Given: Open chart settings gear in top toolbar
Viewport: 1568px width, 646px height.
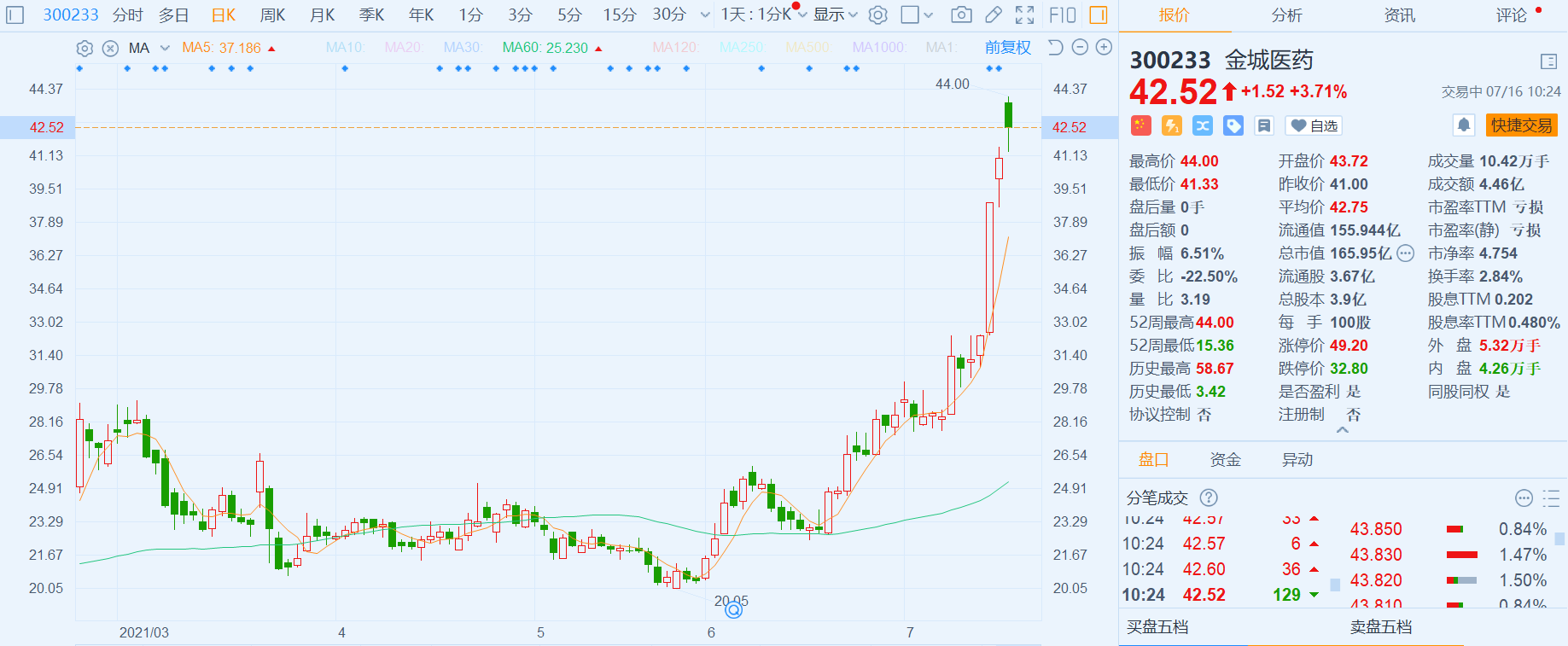Looking at the screenshot, I should [878, 15].
